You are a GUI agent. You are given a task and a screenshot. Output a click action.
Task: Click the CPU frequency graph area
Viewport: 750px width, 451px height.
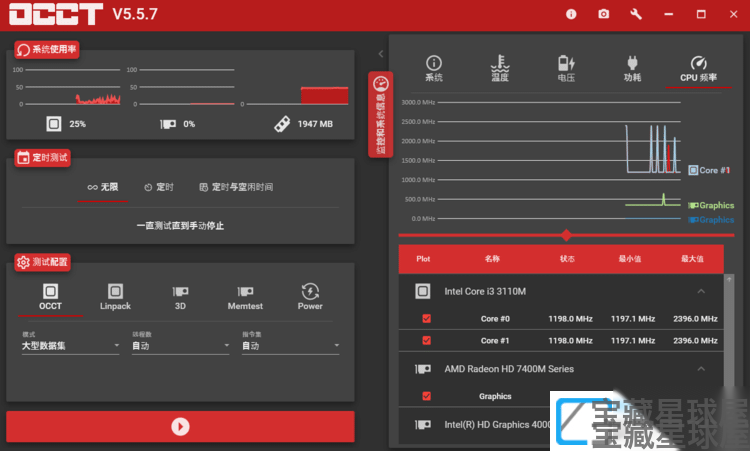[559, 160]
